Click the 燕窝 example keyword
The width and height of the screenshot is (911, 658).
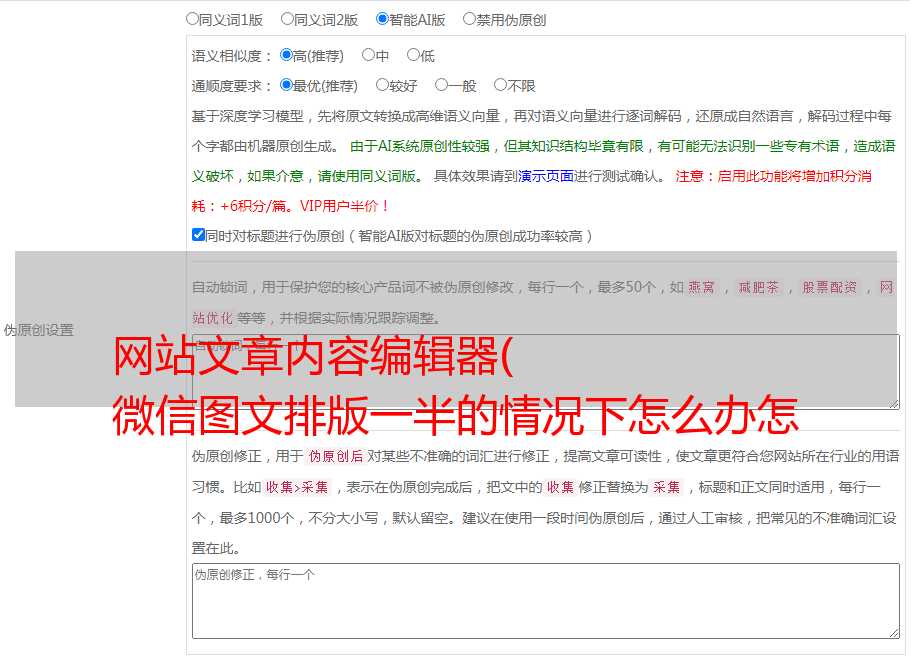click(702, 287)
